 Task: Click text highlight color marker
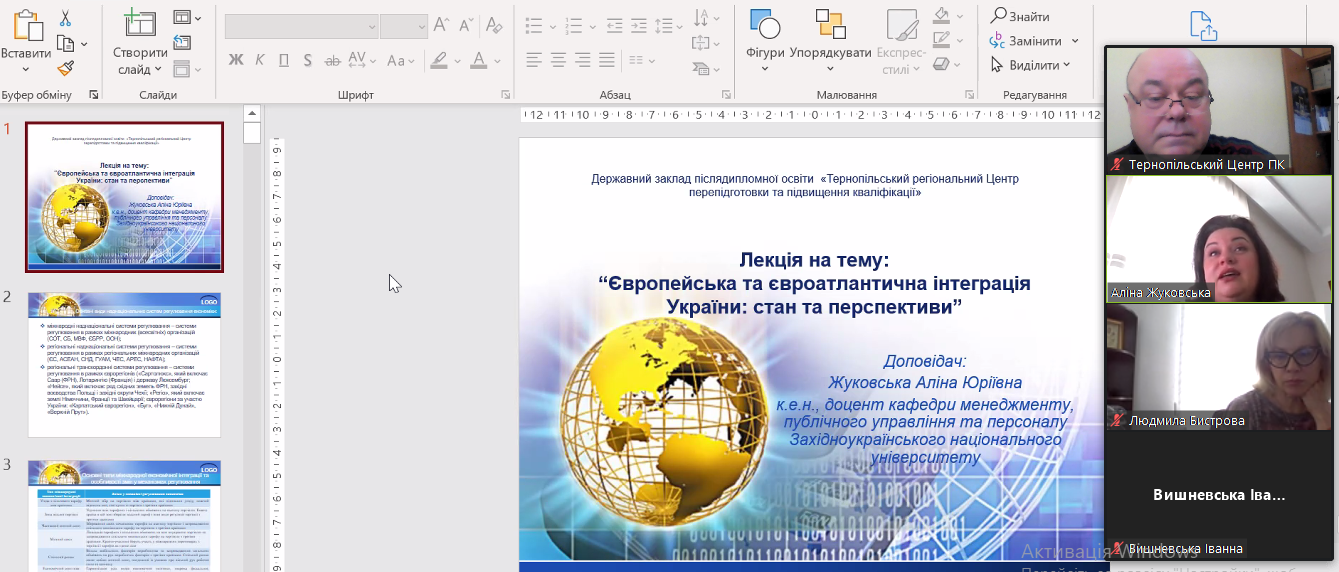click(x=438, y=60)
